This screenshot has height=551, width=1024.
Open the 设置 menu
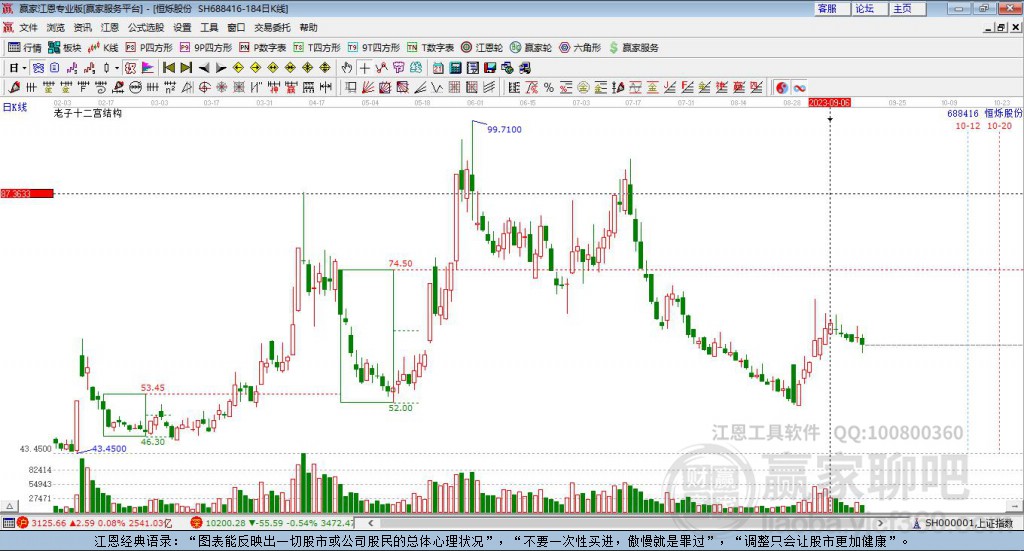point(182,27)
